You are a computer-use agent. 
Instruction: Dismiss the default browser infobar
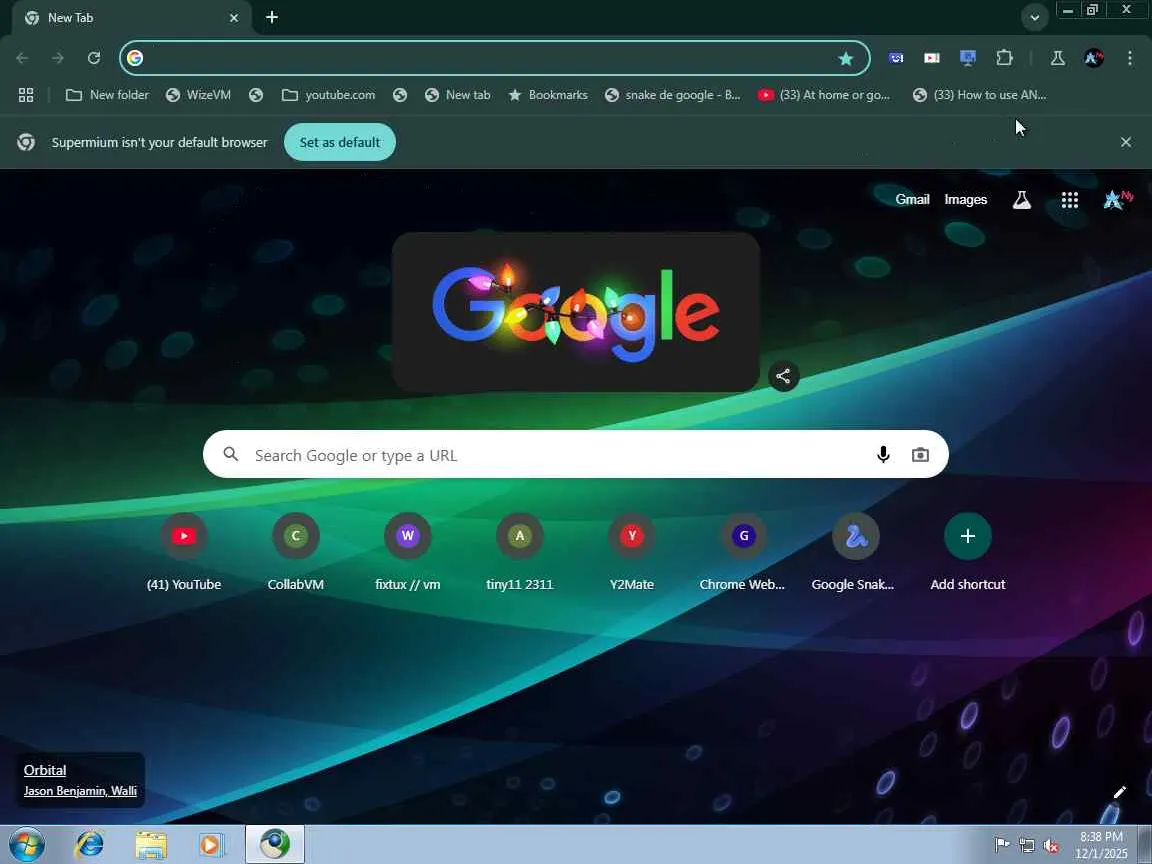1126,142
